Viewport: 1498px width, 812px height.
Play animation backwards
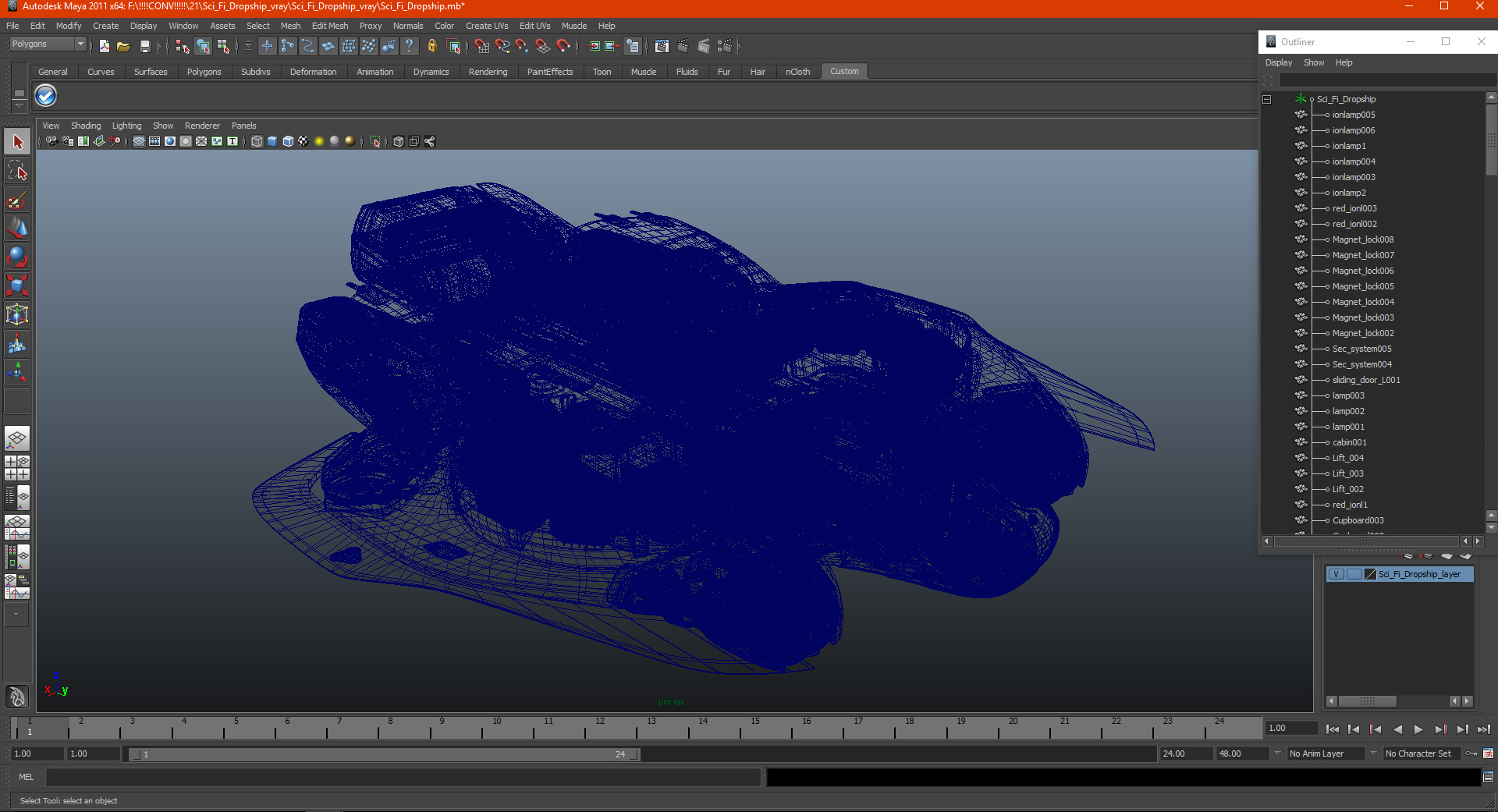tap(1397, 729)
